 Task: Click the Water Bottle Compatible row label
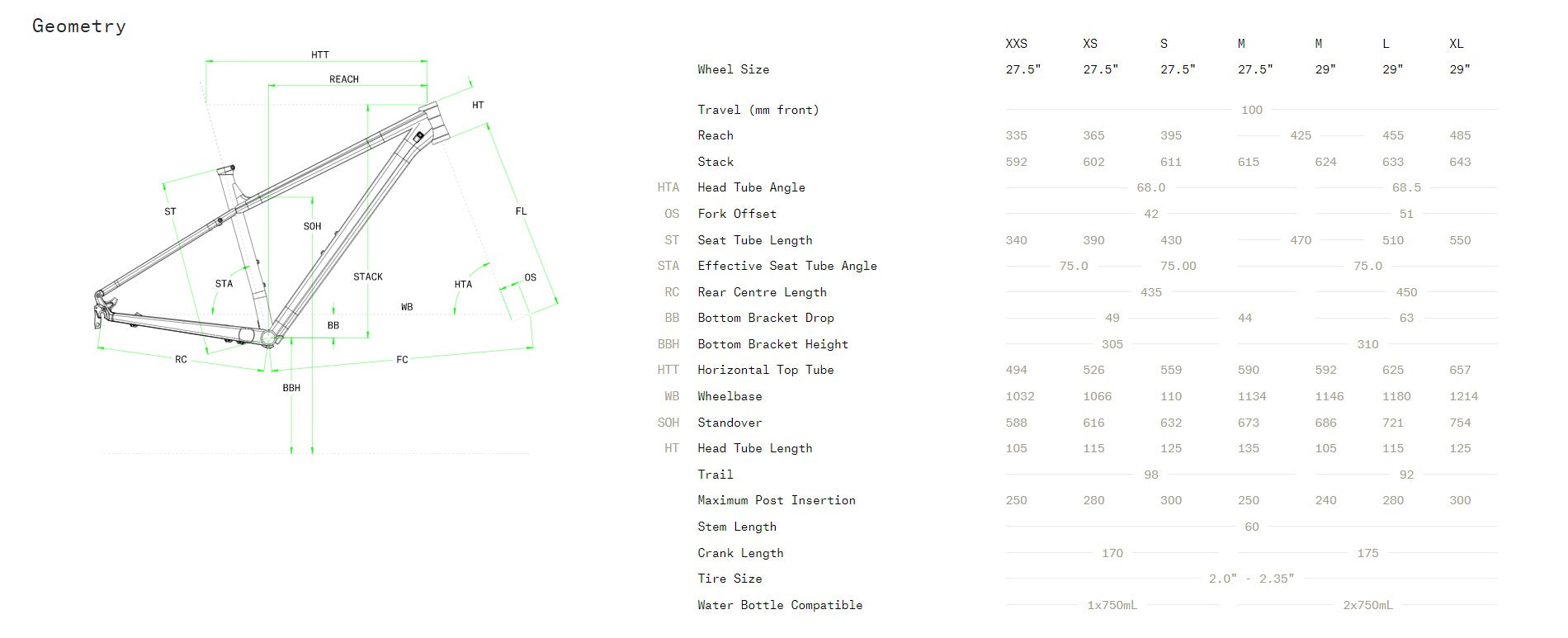tap(779, 605)
